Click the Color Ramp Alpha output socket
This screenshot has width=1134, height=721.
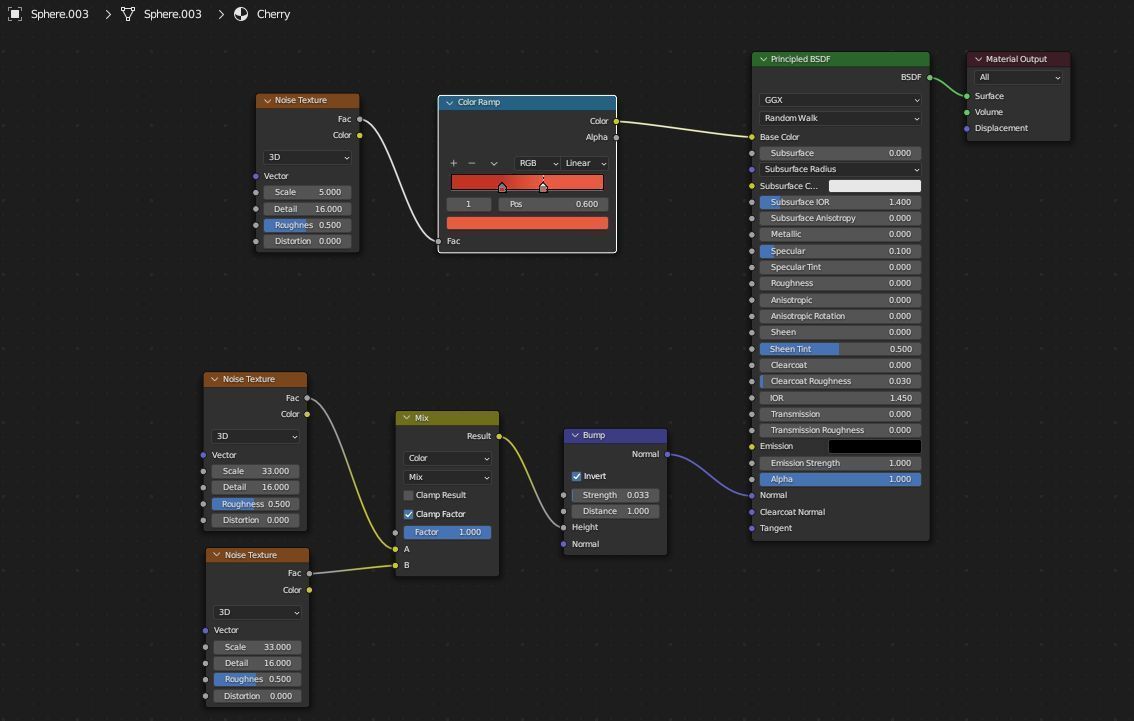pos(616,137)
